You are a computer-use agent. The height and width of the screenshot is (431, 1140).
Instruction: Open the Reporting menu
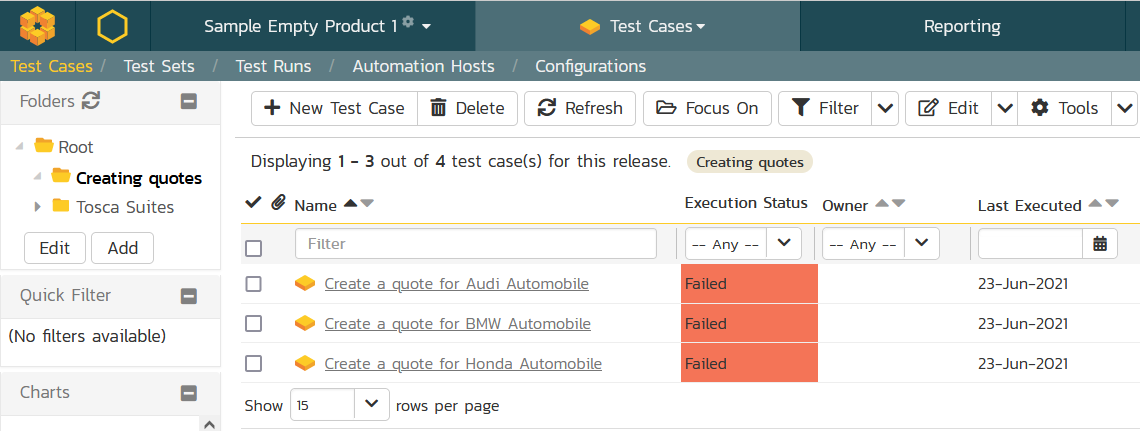[x=961, y=26]
